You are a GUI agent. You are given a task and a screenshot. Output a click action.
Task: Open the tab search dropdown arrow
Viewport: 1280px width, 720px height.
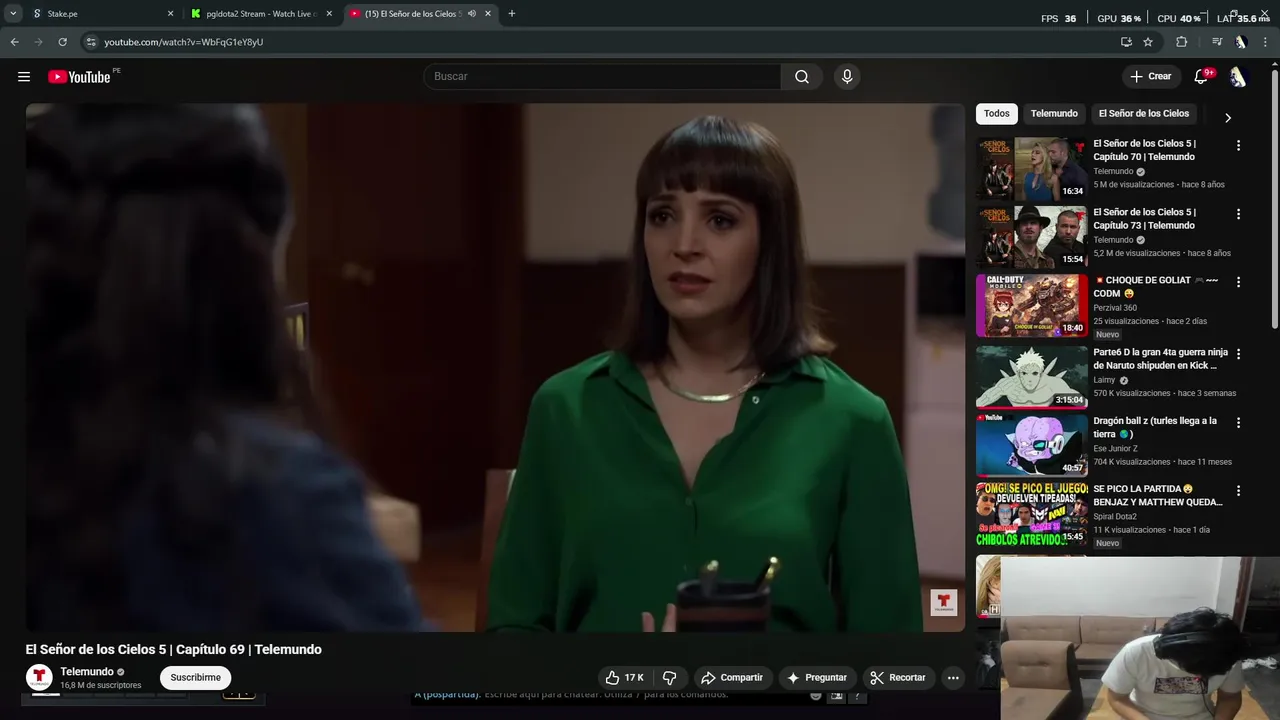pyautogui.click(x=13, y=14)
